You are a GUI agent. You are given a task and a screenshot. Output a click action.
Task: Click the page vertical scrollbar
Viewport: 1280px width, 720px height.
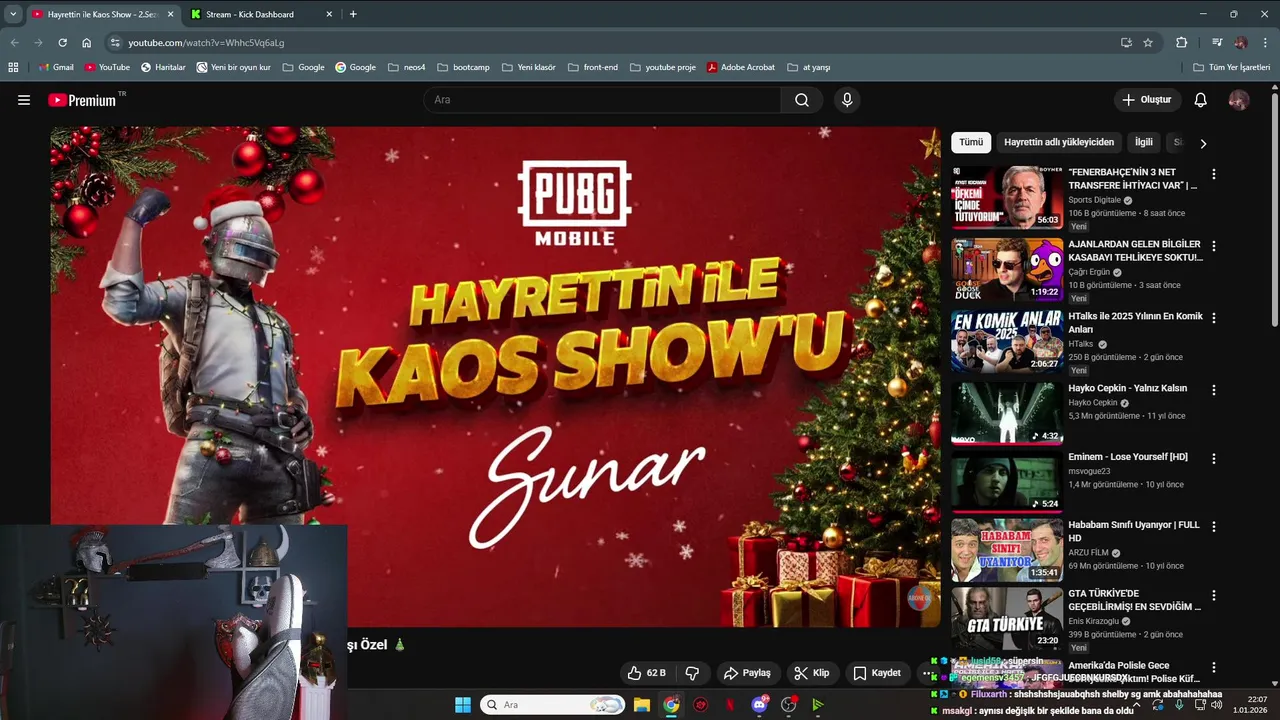click(x=1274, y=208)
